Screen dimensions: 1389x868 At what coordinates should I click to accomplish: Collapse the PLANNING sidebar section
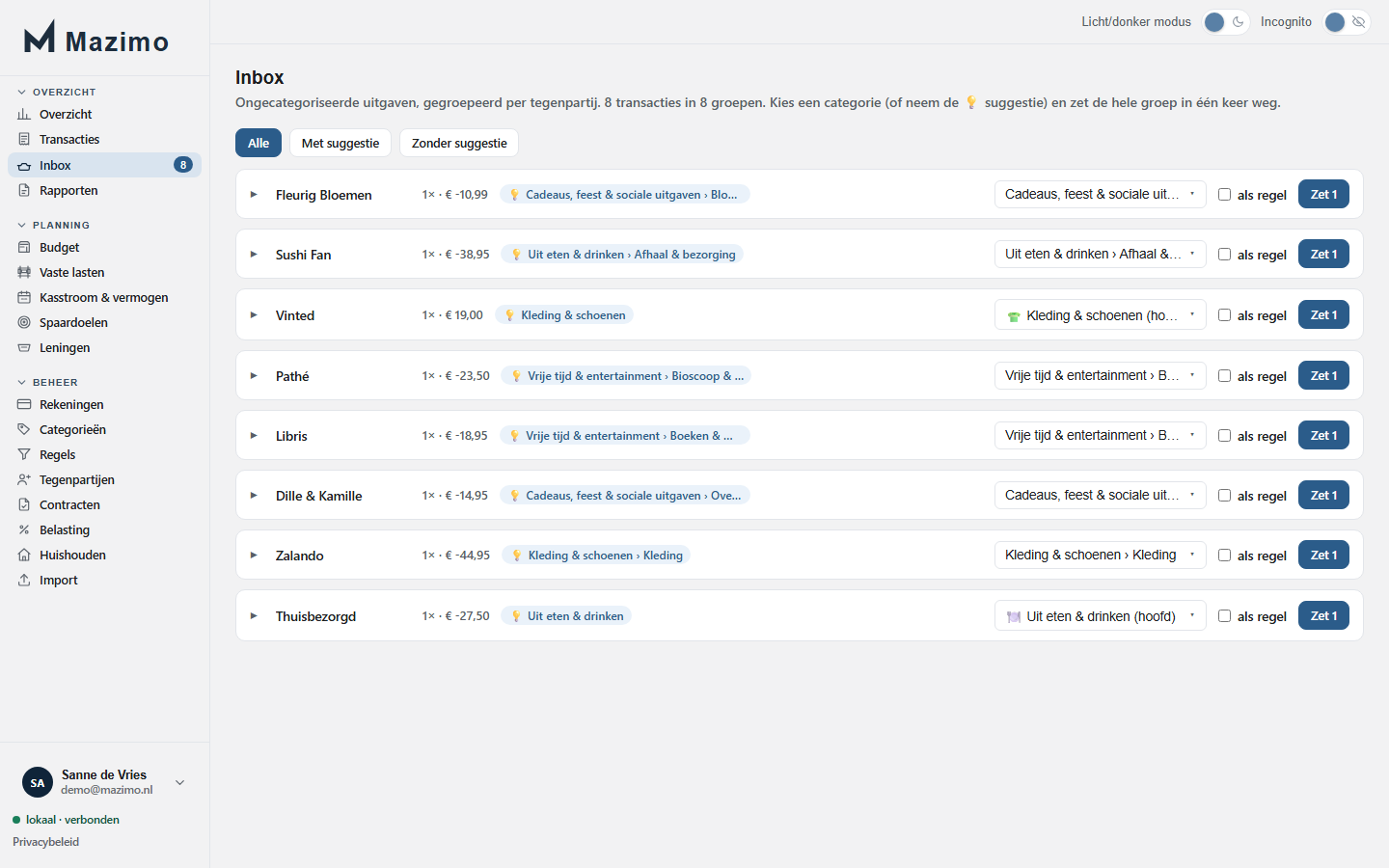point(53,225)
